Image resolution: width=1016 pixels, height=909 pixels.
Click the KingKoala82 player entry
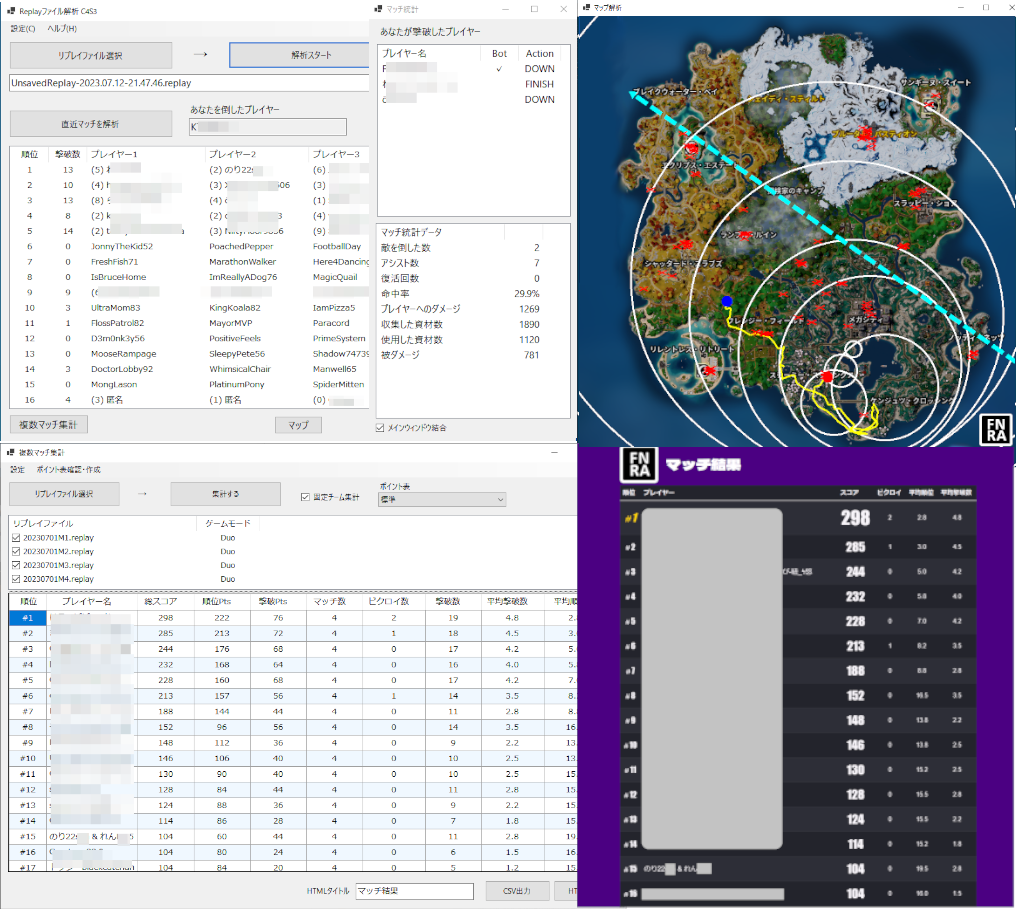click(x=235, y=308)
